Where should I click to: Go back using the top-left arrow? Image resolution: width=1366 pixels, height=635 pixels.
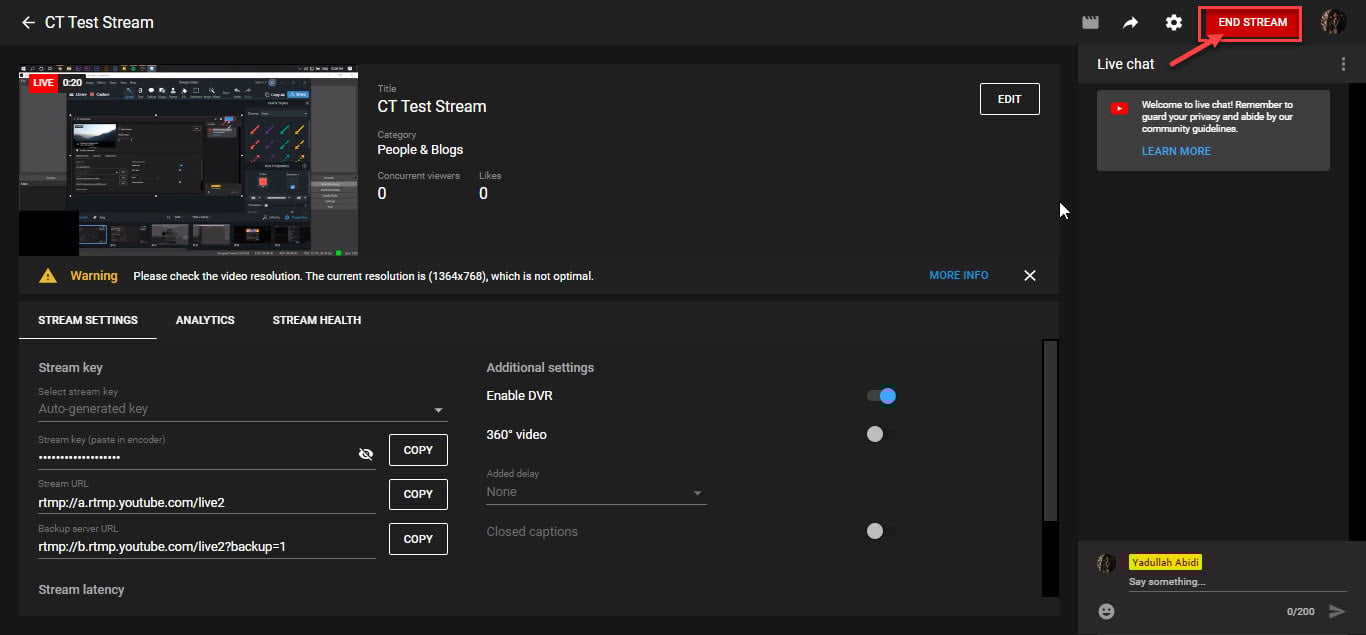(28, 22)
